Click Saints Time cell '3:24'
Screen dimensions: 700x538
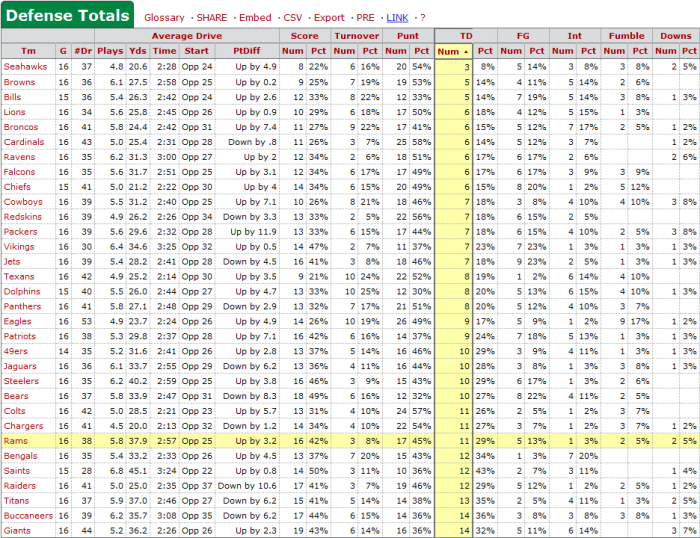(165, 471)
